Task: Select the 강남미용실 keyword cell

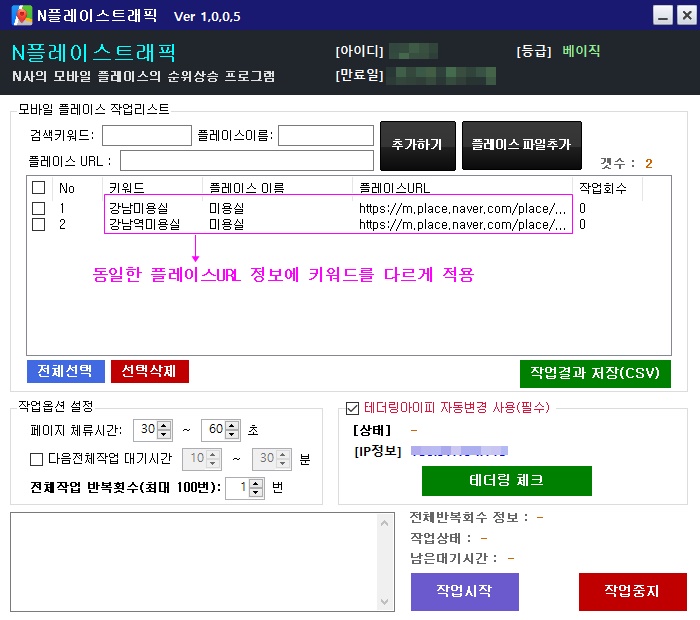Action: (x=139, y=208)
